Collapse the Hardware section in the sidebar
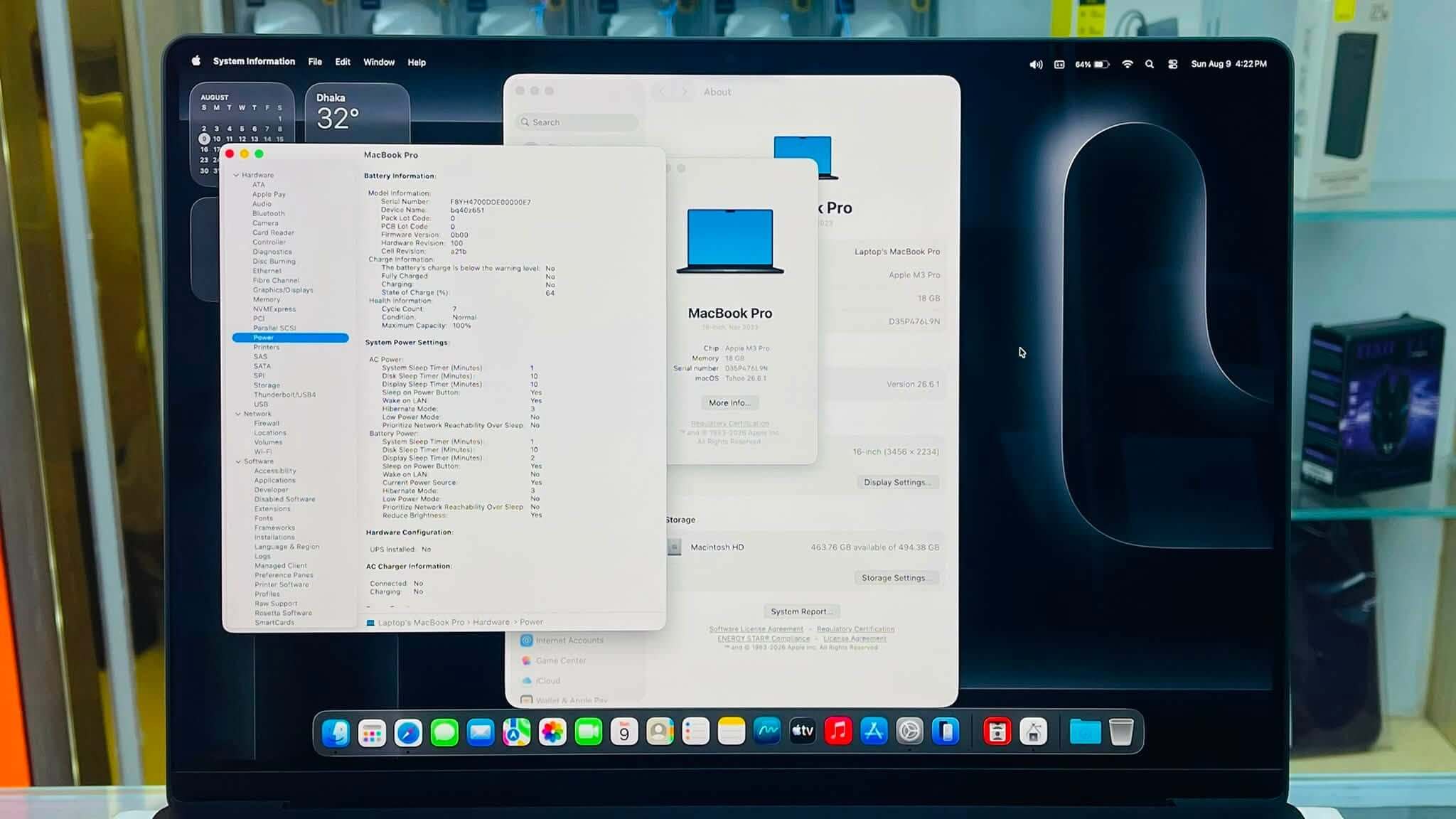This screenshot has height=819, width=1456. coord(237,175)
